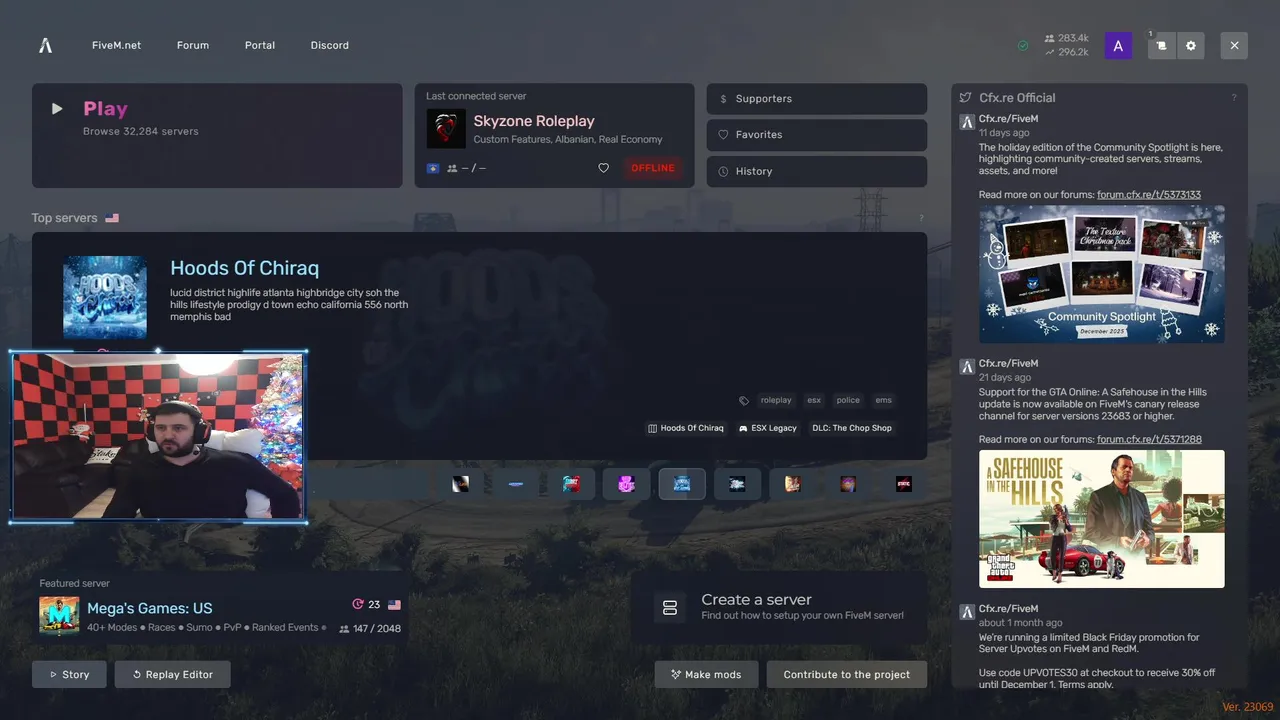Open the Hoods Of Chiraq server title
Viewport: 1280px width, 720px height.
tap(245, 268)
